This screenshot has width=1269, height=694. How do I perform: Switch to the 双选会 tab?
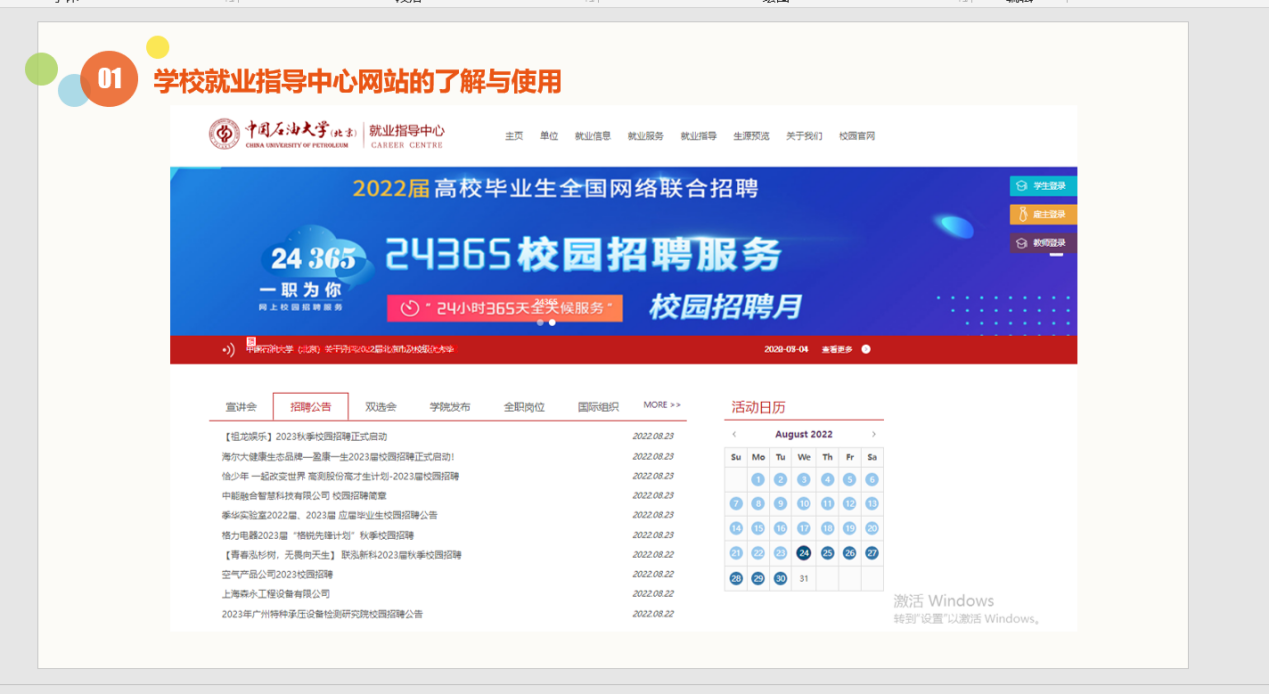click(x=380, y=407)
